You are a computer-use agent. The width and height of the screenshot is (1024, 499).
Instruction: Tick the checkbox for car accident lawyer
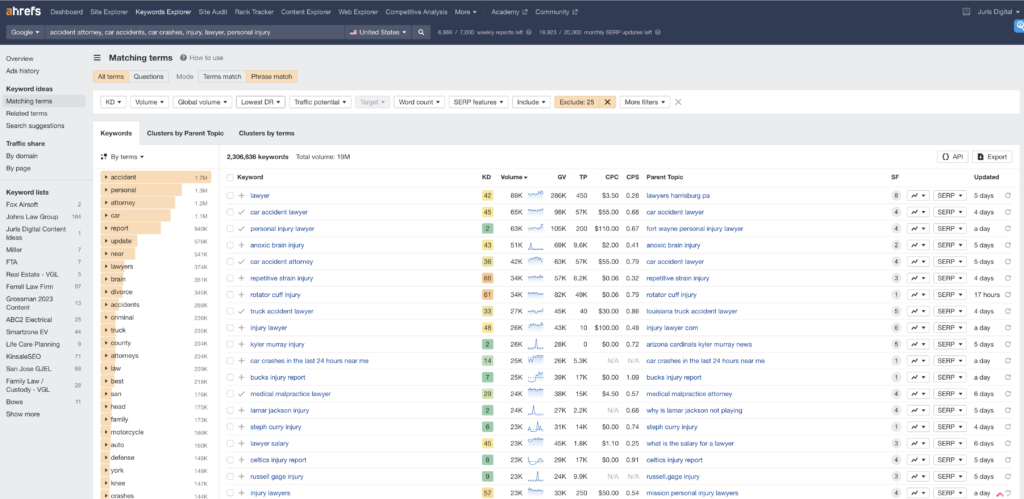coord(230,212)
